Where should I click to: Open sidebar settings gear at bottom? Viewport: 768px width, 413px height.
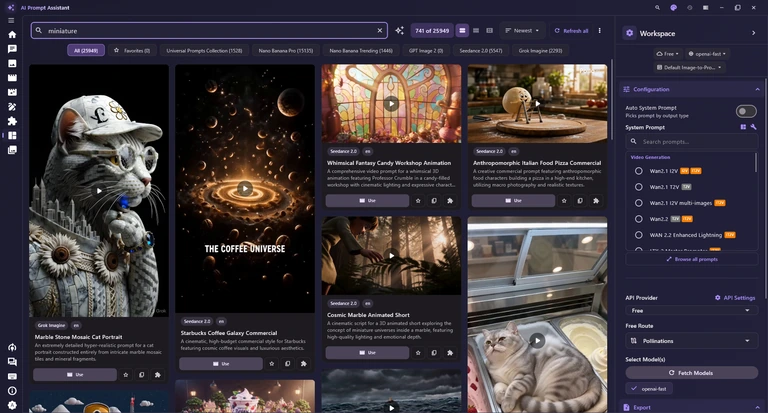point(12,405)
